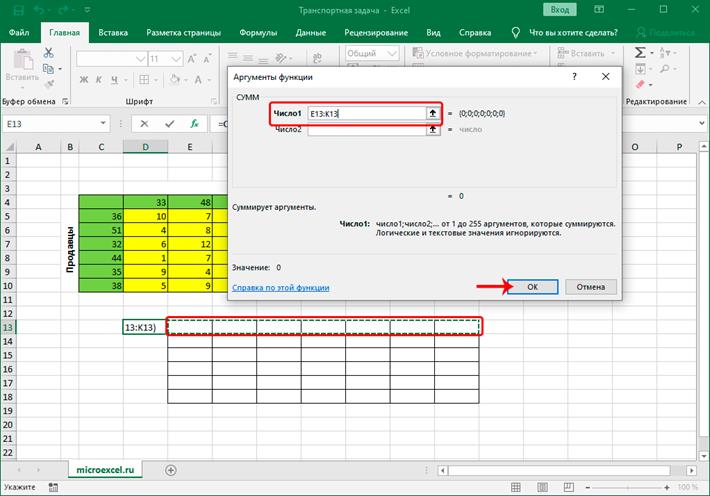Click the Copy icon in clipboard group
The image size is (710, 496).
pyautogui.click(x=48, y=69)
